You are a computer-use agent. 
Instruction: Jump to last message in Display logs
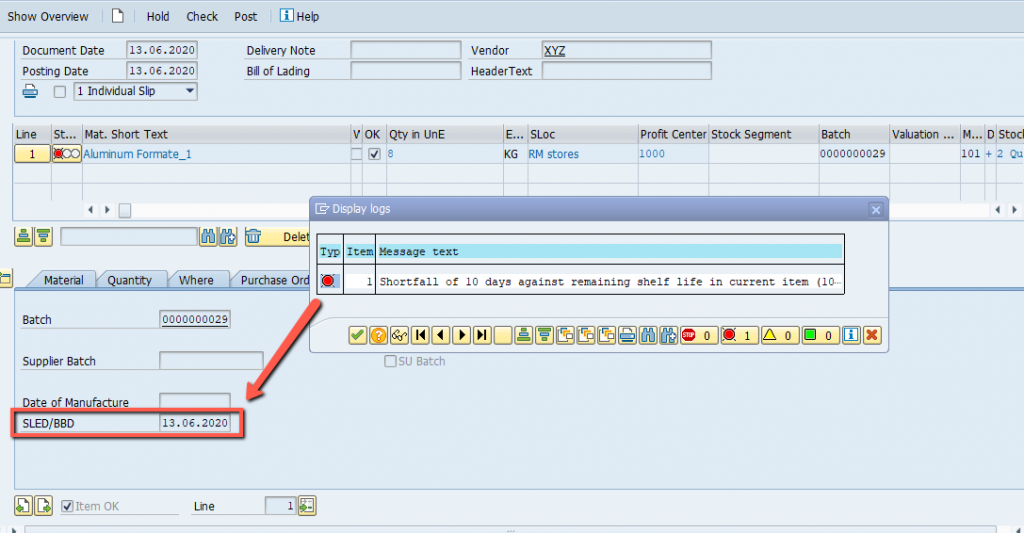coord(482,336)
